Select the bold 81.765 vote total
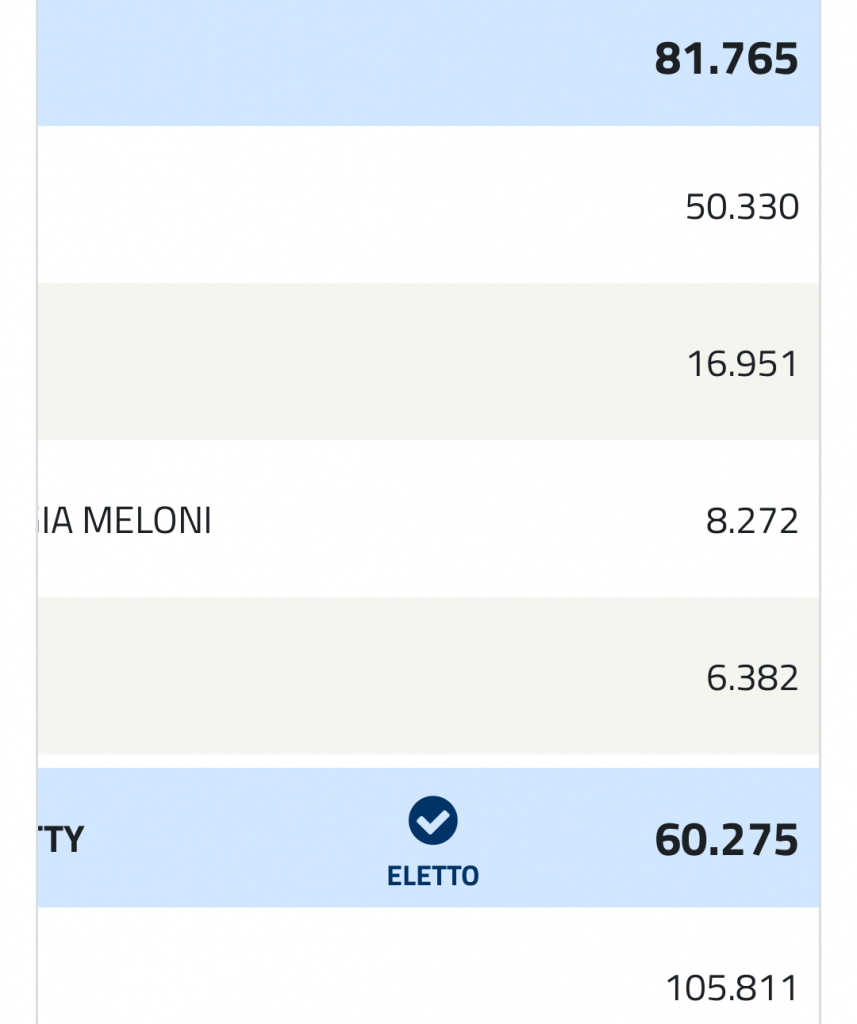The width and height of the screenshot is (857, 1024). tap(726, 58)
